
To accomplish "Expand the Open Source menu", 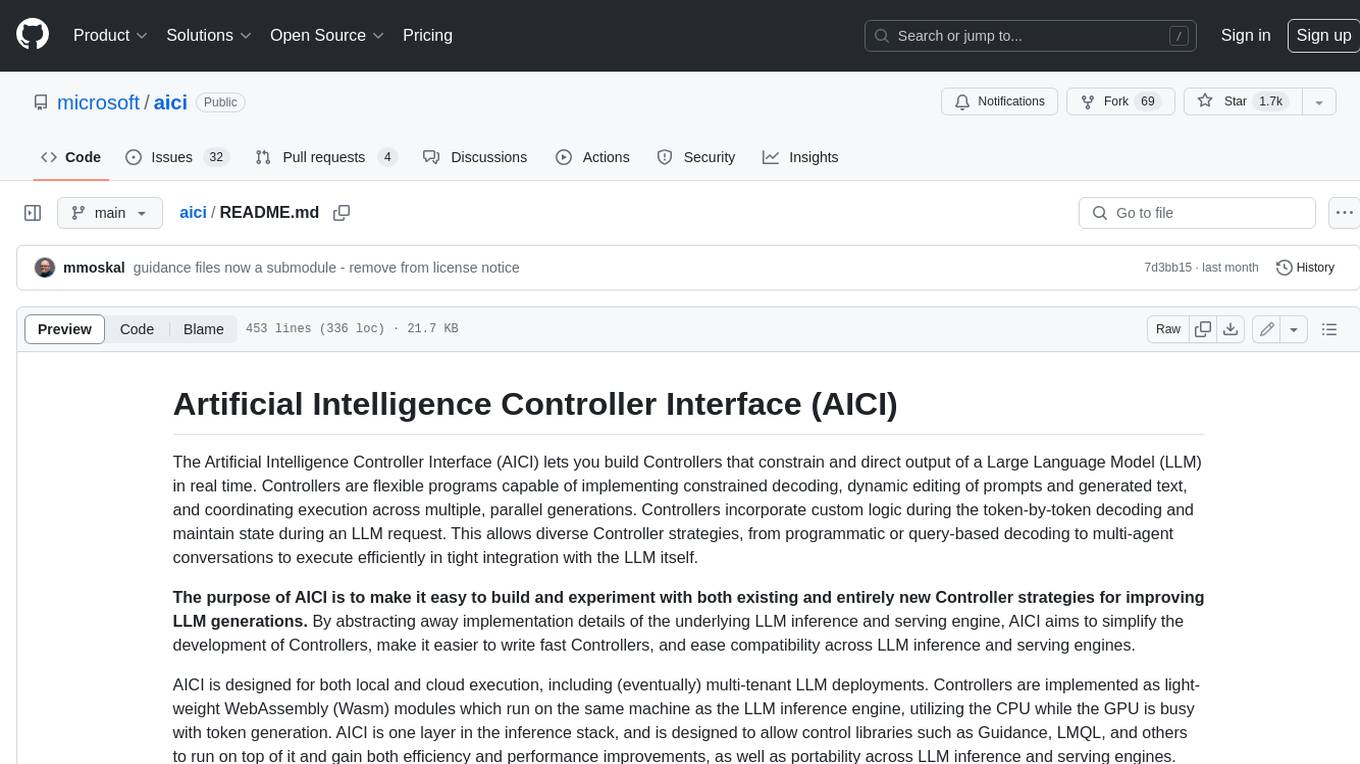I will click(327, 35).
